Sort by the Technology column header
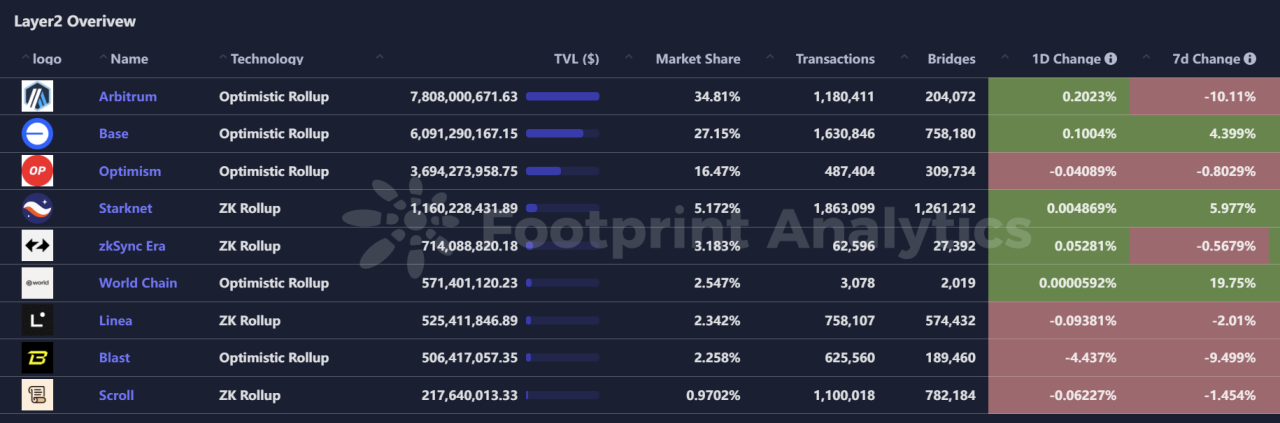Viewport: 1280px width, 423px height. click(266, 59)
